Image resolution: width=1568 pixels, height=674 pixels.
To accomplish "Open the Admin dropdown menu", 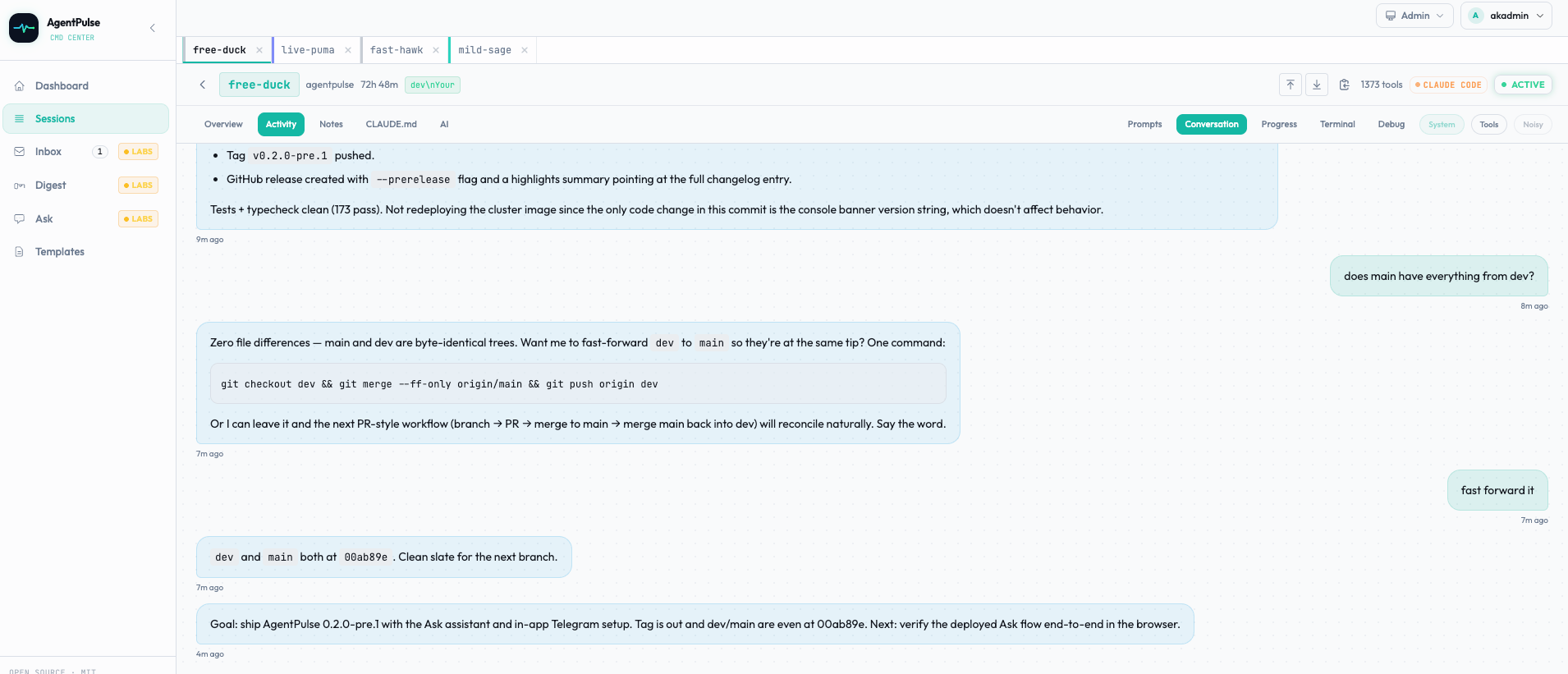I will (1414, 16).
